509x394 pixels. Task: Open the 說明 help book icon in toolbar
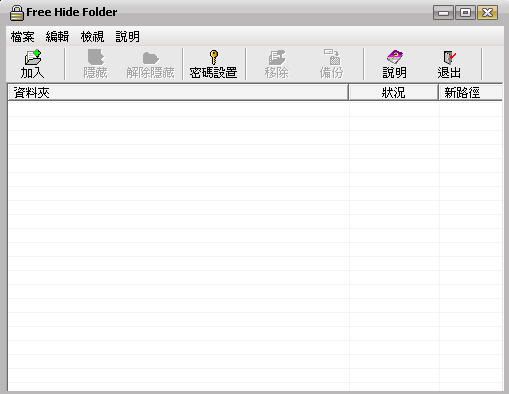pyautogui.click(x=395, y=57)
